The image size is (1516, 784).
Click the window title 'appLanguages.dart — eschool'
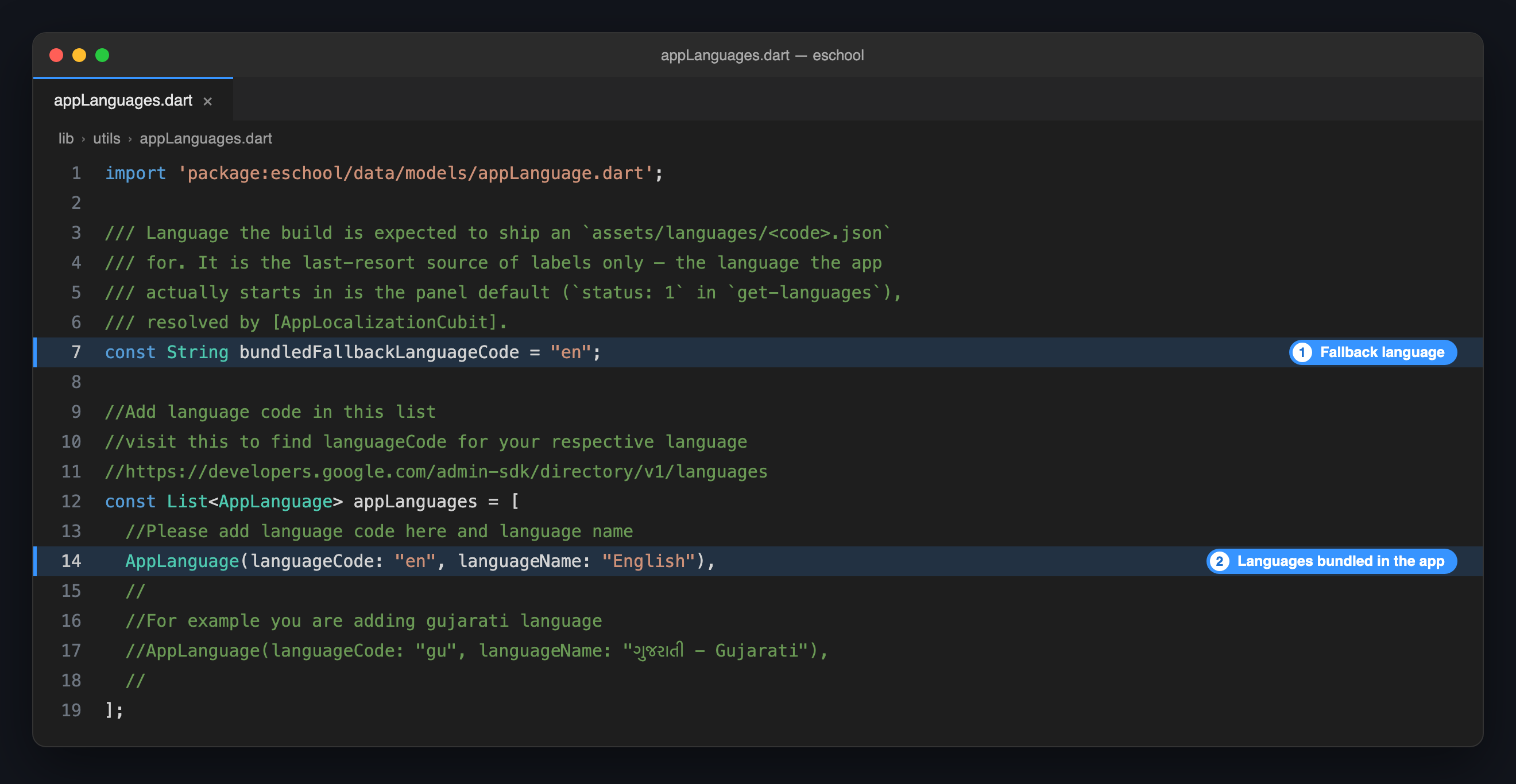coord(762,55)
